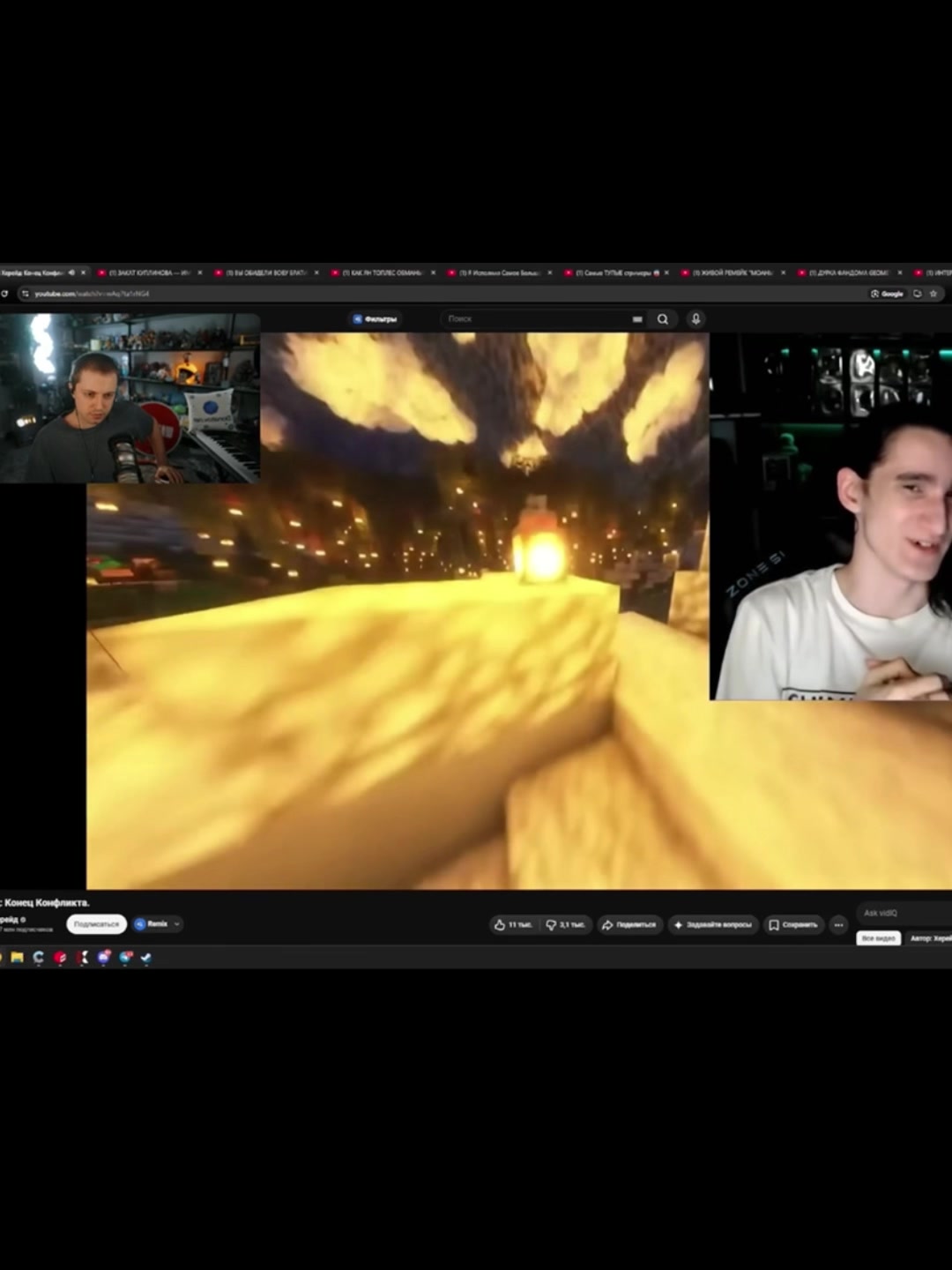The height and width of the screenshot is (1270, 952).
Task: Open the on-screen keyboard icon in search
Action: tap(637, 319)
